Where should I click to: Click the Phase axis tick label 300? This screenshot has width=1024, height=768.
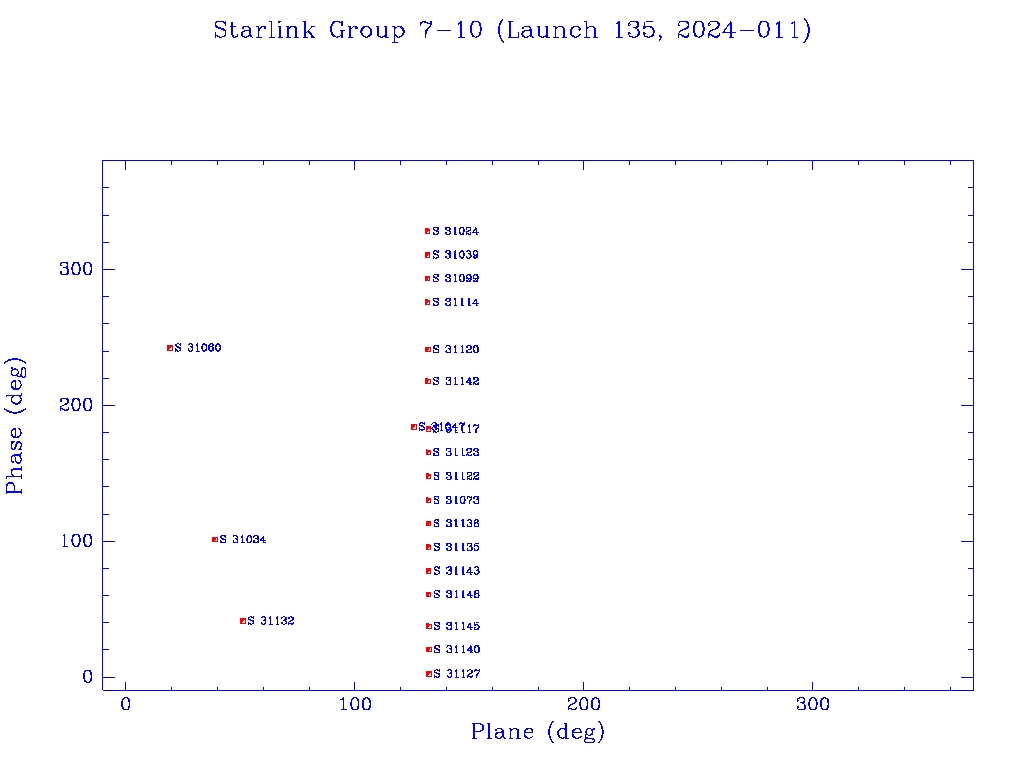coord(76,269)
